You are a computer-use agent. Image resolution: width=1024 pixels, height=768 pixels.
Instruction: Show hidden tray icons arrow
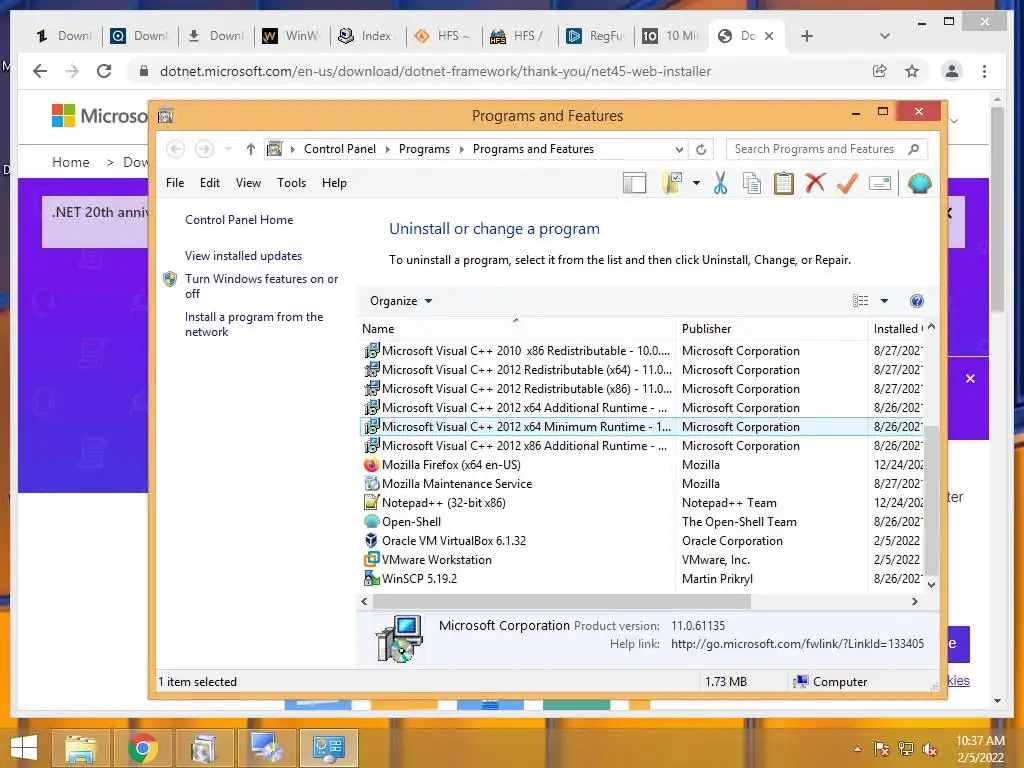click(857, 749)
